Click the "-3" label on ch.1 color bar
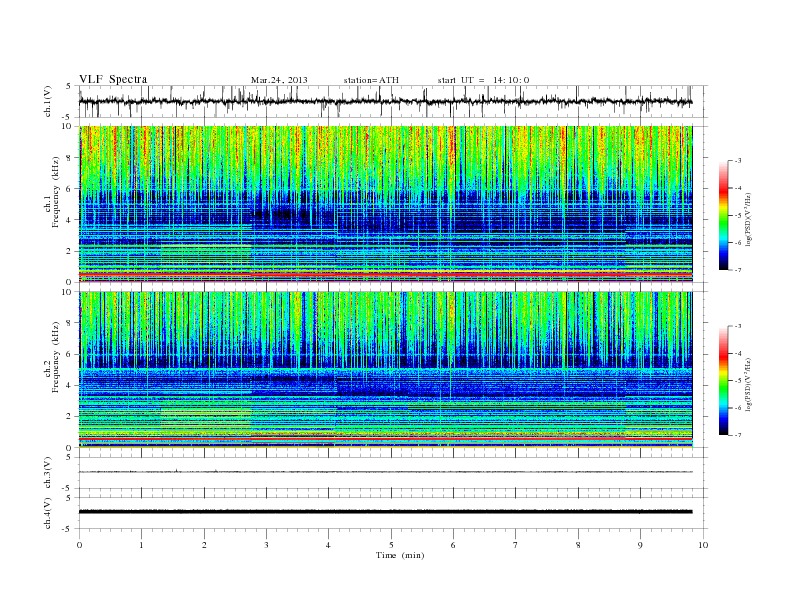Viewport: 792px width, 612px height. click(x=737, y=161)
